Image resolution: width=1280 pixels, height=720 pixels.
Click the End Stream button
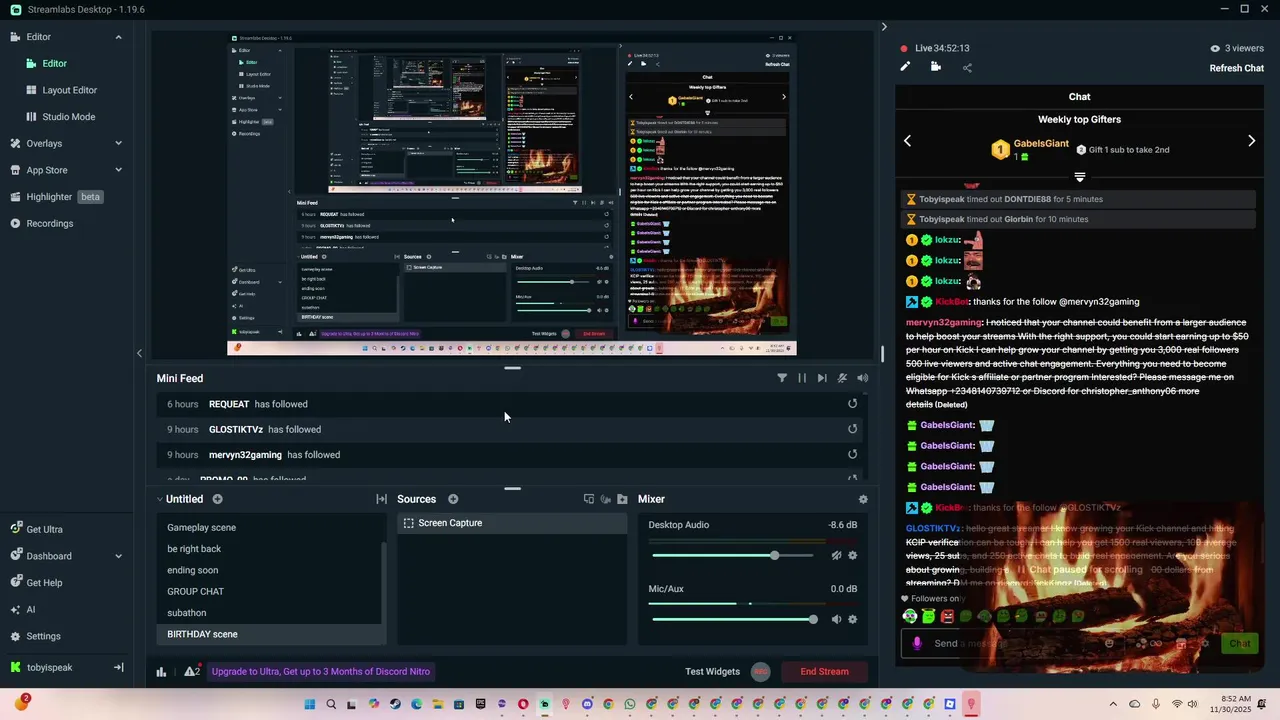[x=824, y=672]
